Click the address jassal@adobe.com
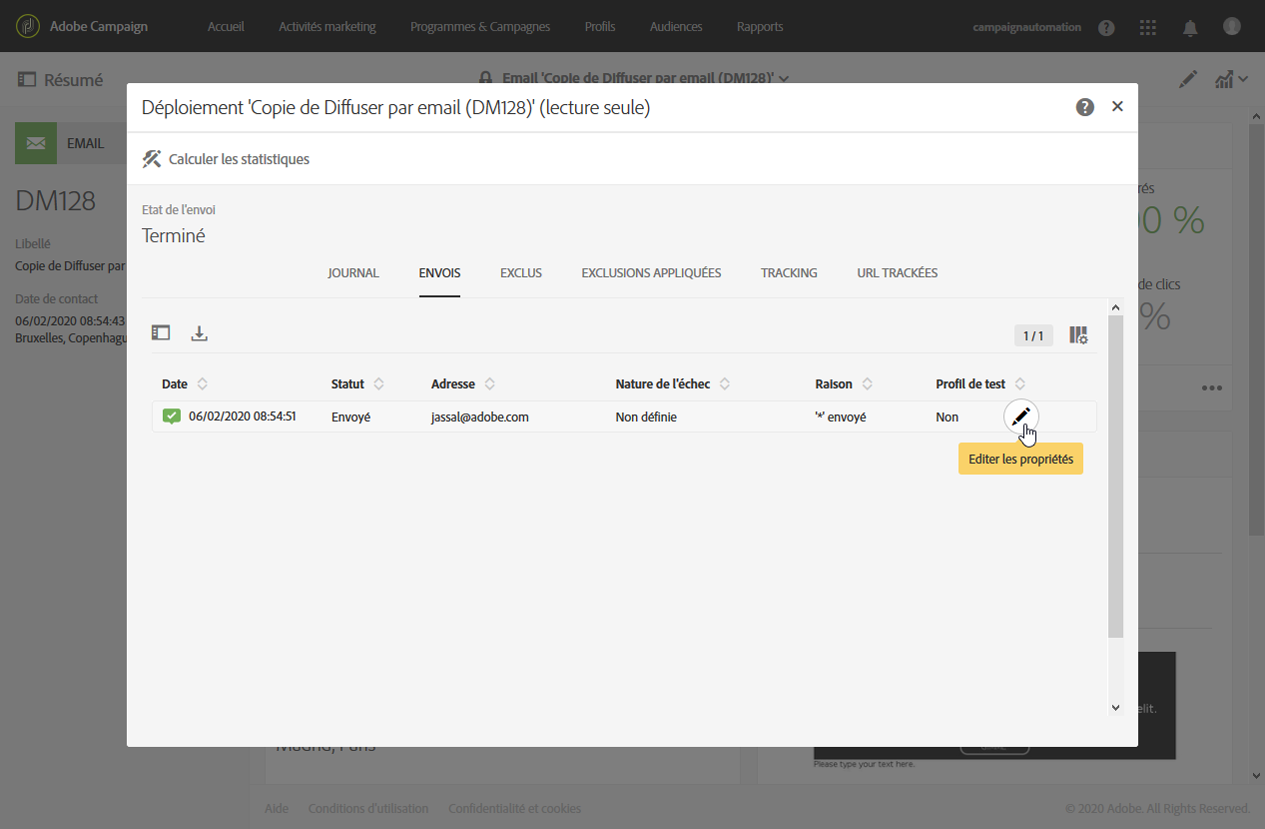Image resolution: width=1265 pixels, height=829 pixels. coord(480,417)
